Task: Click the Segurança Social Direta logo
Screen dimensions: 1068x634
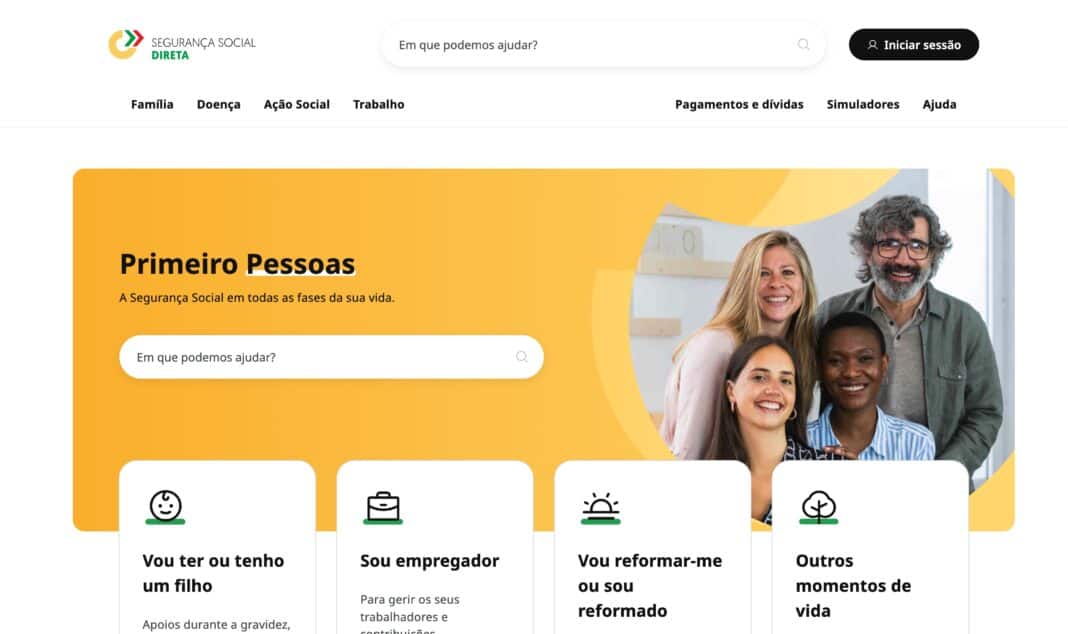Action: pos(182,44)
